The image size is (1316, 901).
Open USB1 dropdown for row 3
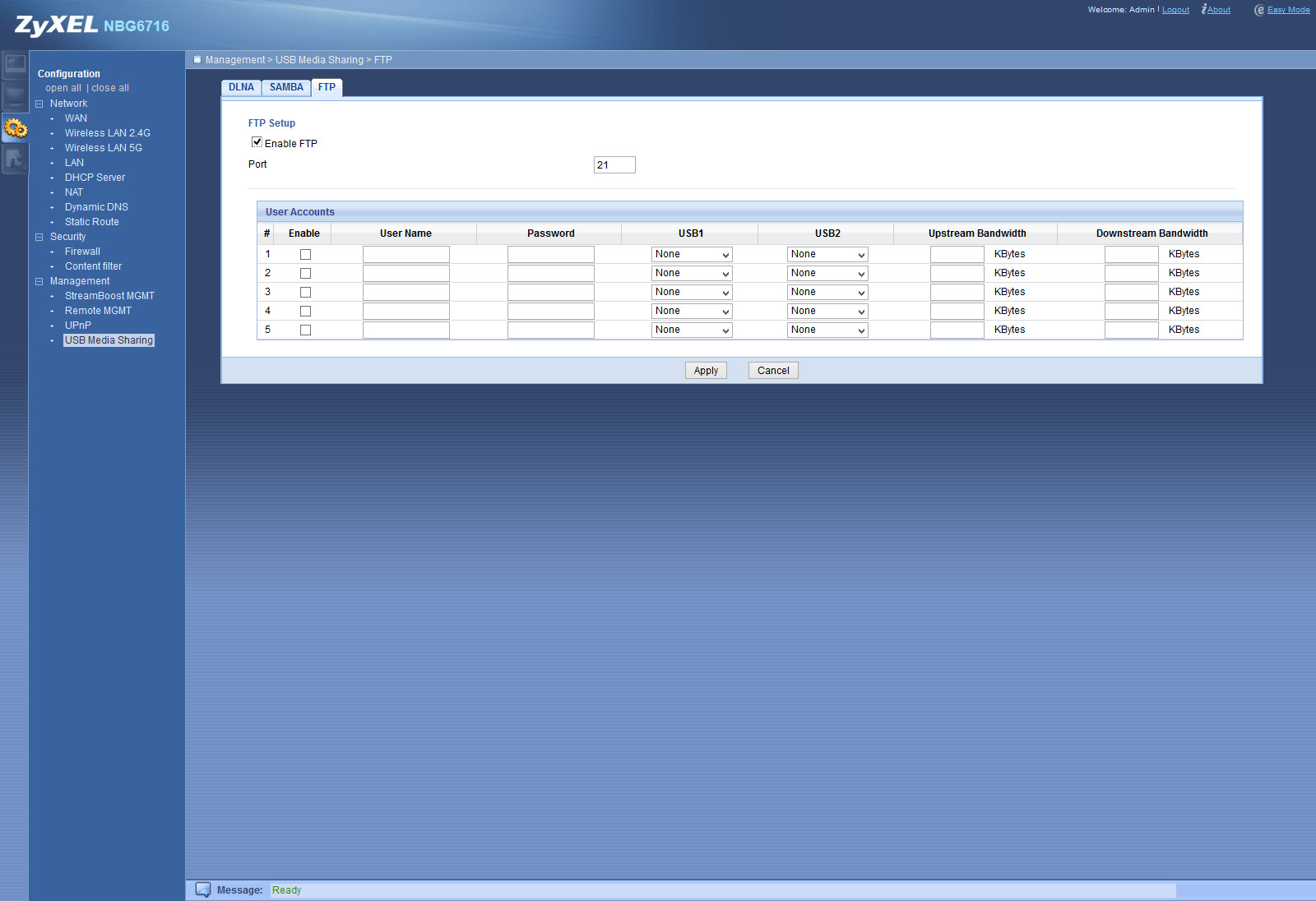[692, 293]
